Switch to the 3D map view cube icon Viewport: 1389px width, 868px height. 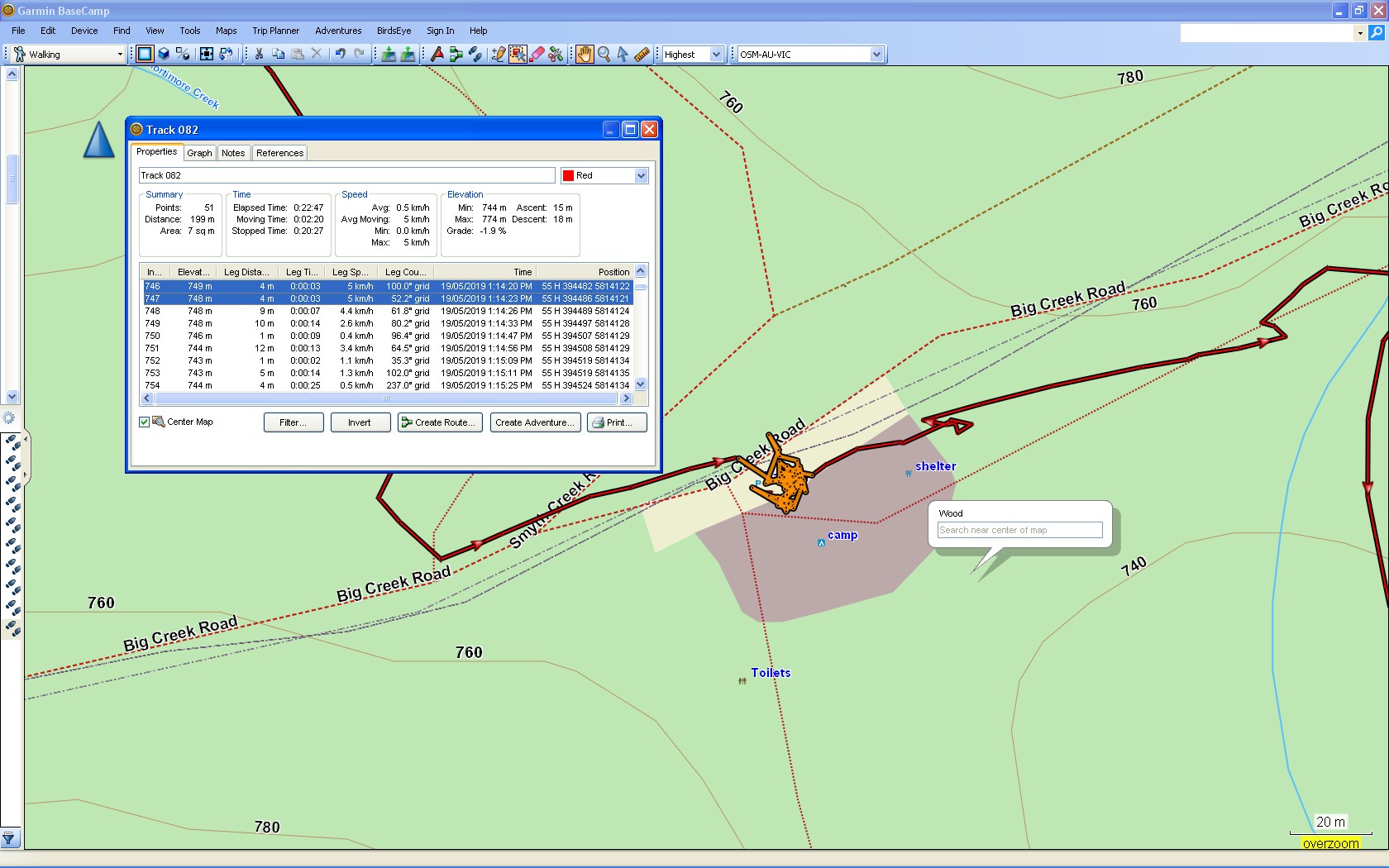(x=164, y=54)
